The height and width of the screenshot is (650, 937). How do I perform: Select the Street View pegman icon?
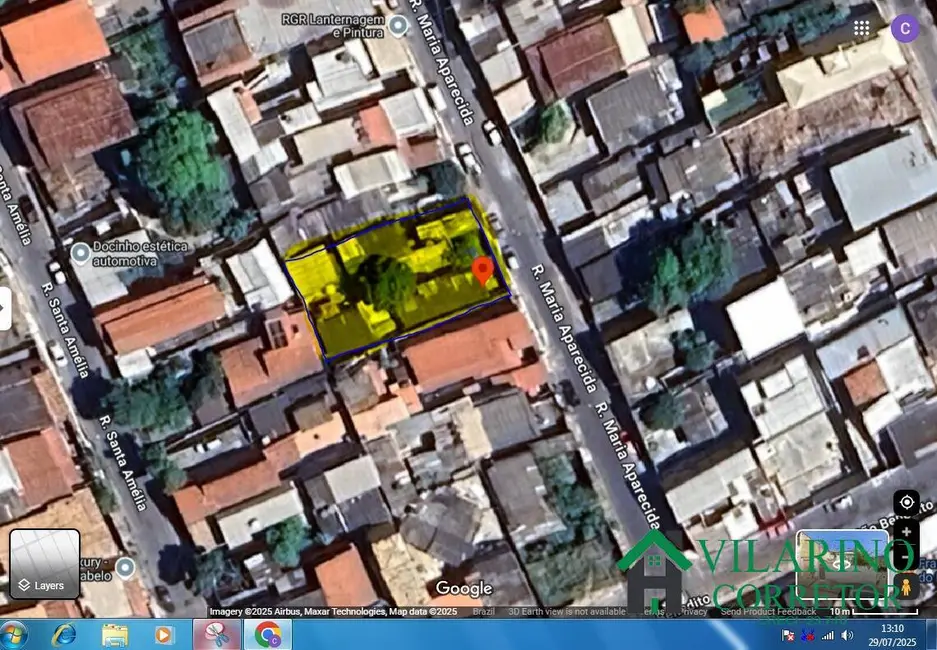906,587
